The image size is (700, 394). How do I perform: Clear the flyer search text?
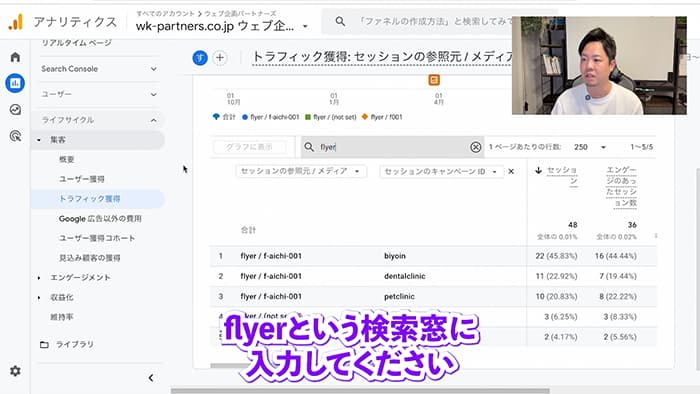tap(475, 147)
